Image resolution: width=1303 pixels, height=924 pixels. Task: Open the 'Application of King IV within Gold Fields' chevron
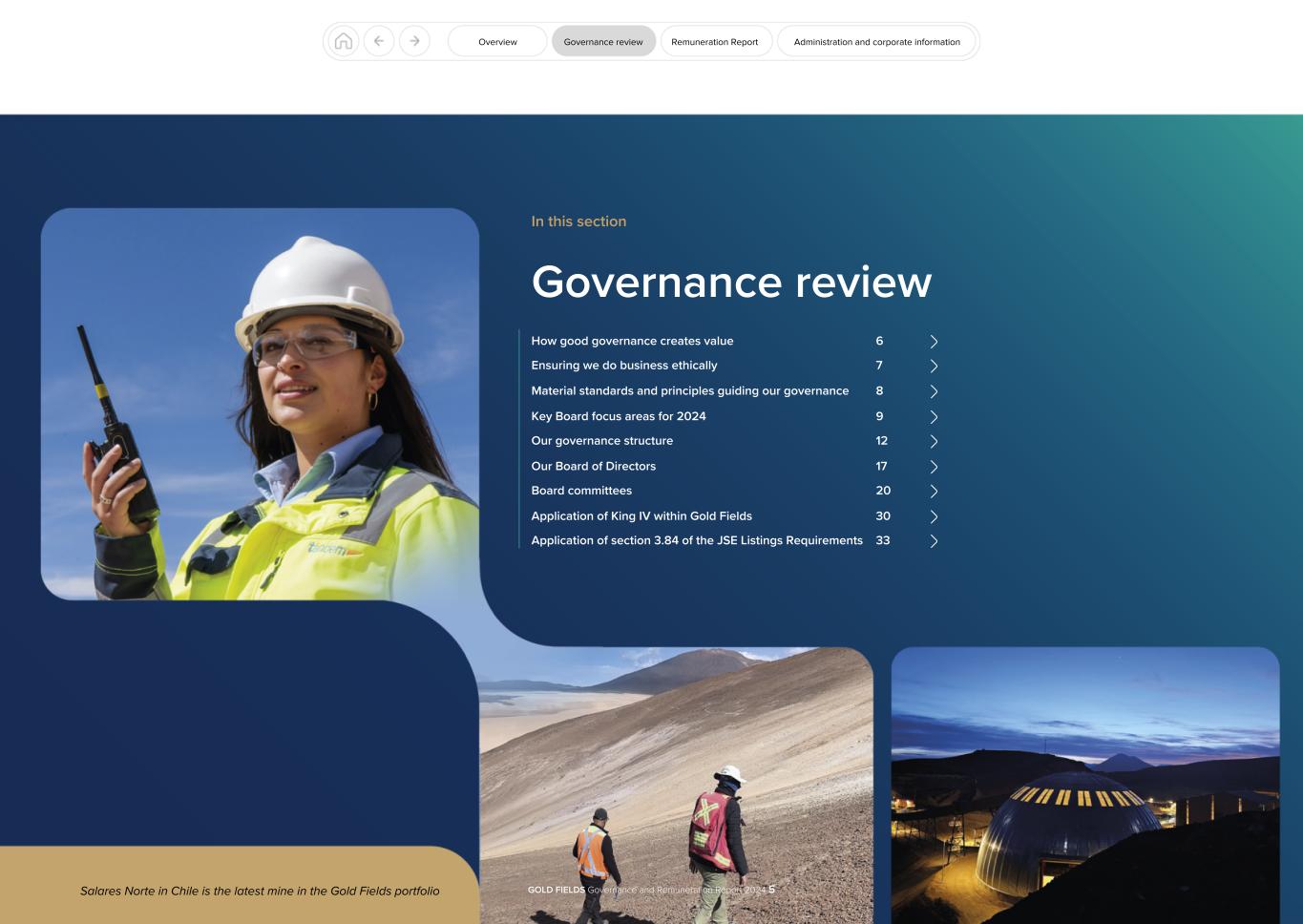tap(933, 515)
